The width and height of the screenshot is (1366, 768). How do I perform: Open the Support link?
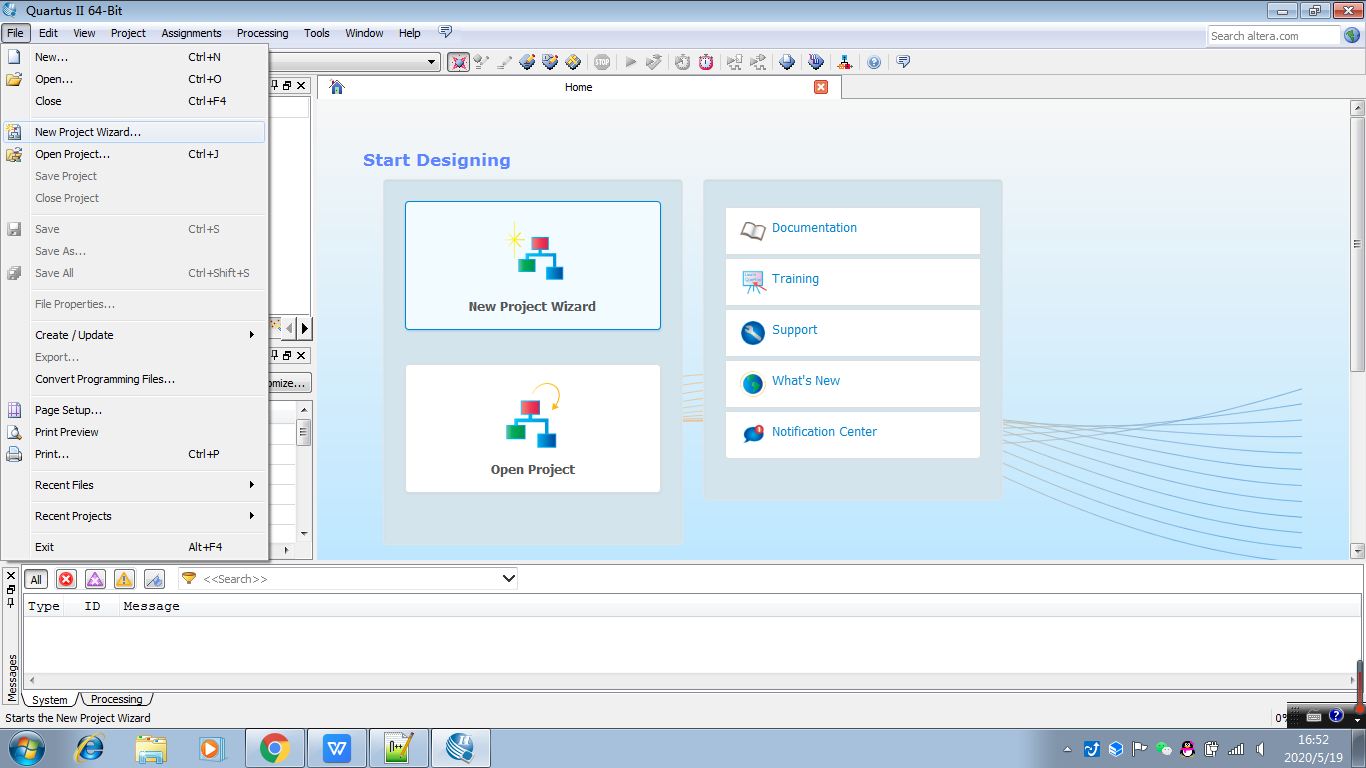click(x=794, y=330)
